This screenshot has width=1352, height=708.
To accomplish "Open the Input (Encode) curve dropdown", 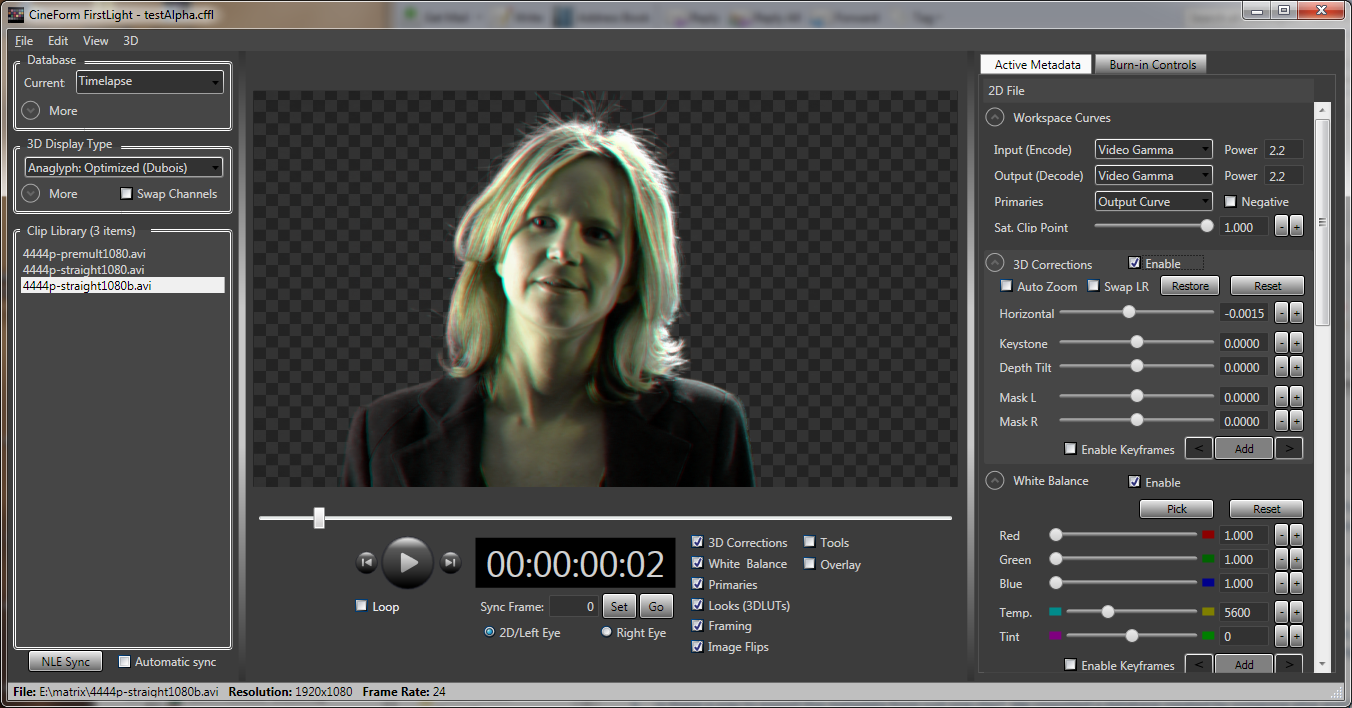I will (x=1153, y=150).
